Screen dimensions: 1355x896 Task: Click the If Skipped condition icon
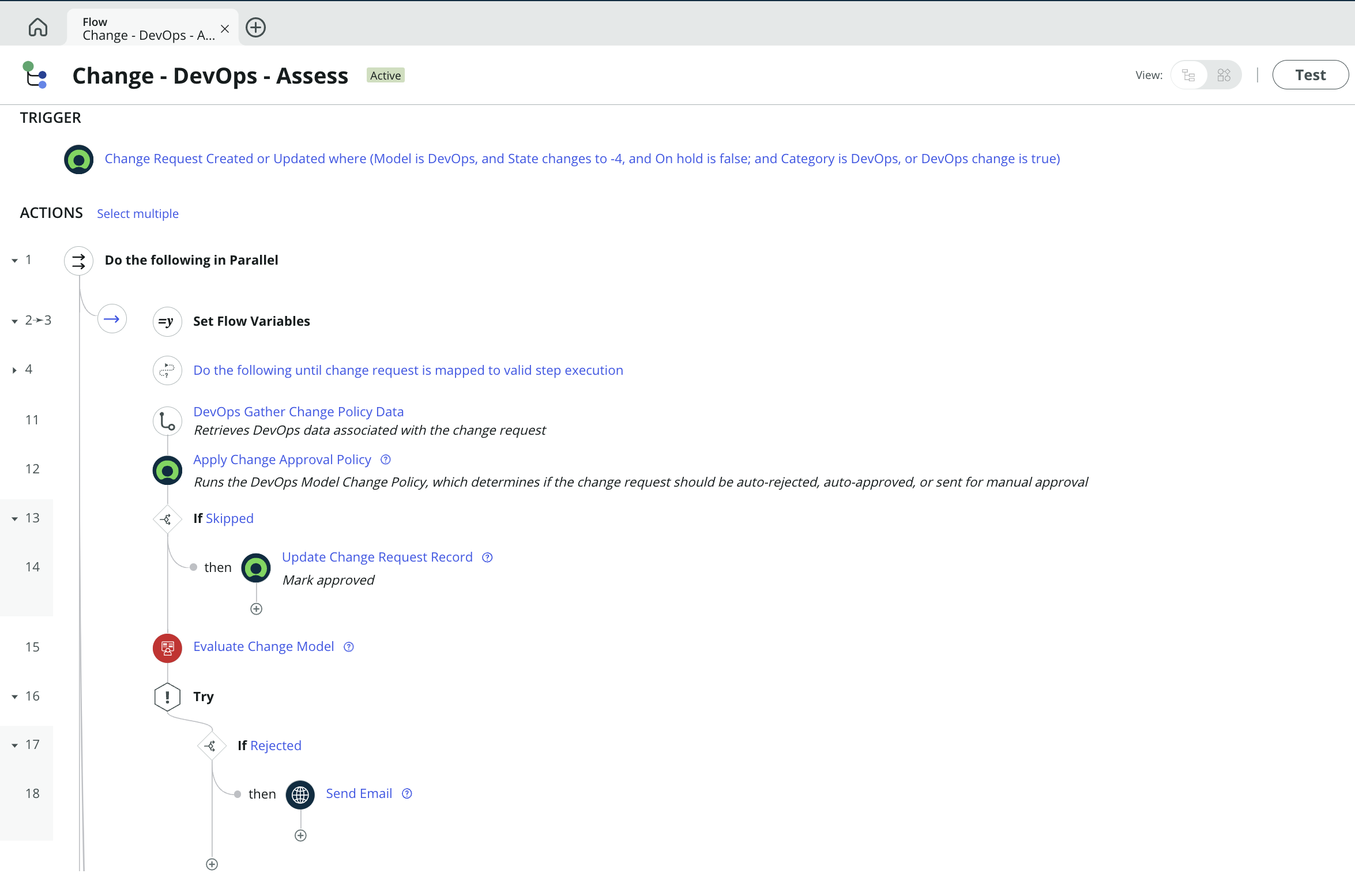(167, 519)
